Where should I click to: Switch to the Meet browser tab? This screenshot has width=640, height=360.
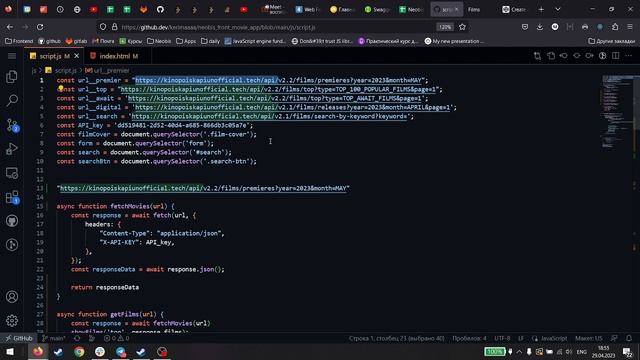(x=274, y=9)
